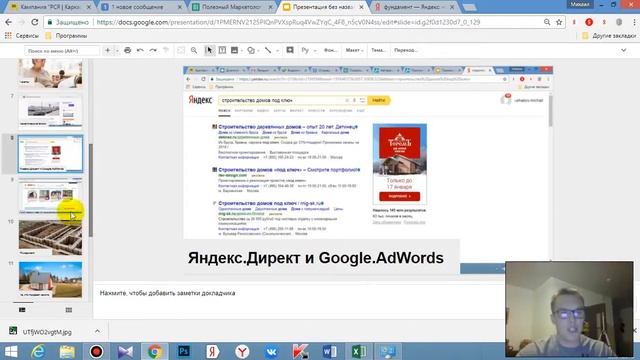Viewport: 640px width, 360px height.
Task: Open the Программы bookmarks folder
Action: tap(66, 36)
